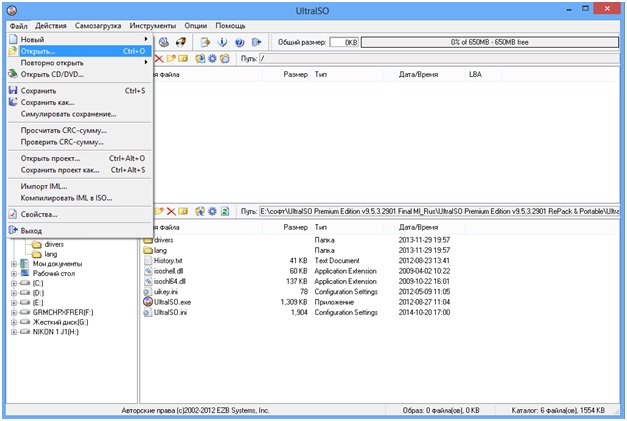
Task: Expand the Жесткий диск(G:) node
Action: pyautogui.click(x=14, y=322)
